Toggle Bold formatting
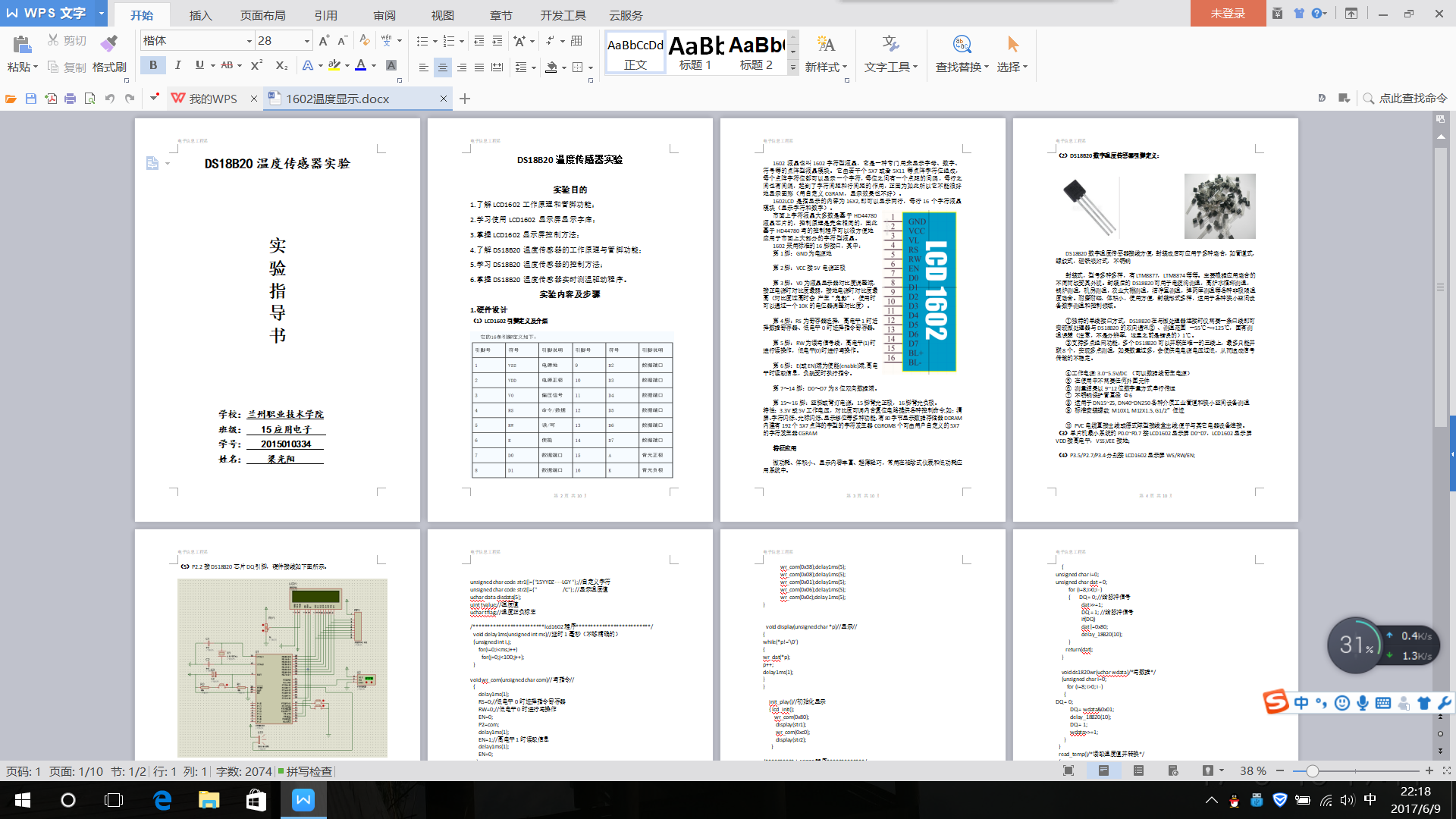 coord(153,66)
